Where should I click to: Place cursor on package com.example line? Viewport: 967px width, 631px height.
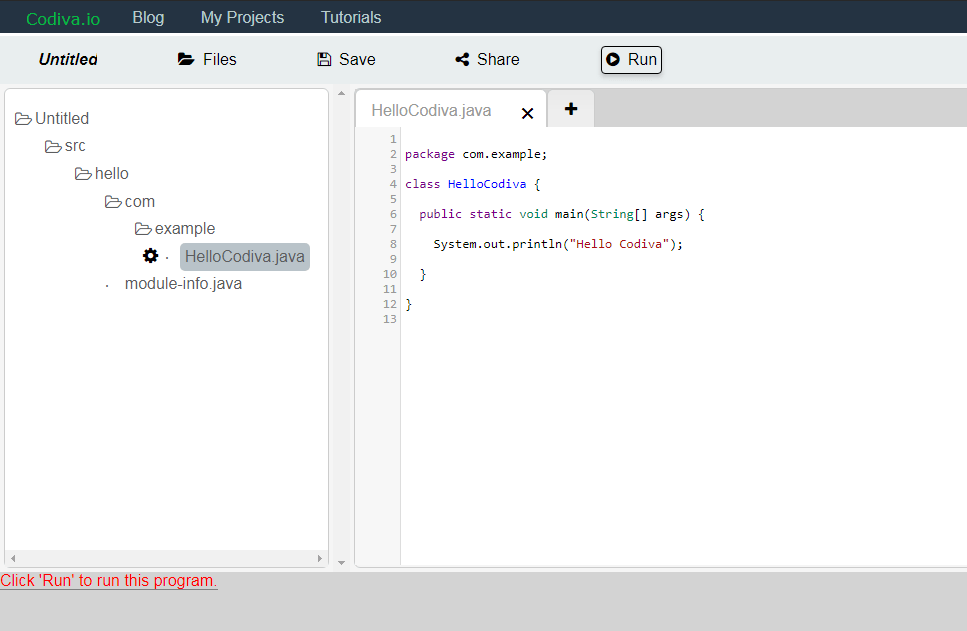point(475,154)
